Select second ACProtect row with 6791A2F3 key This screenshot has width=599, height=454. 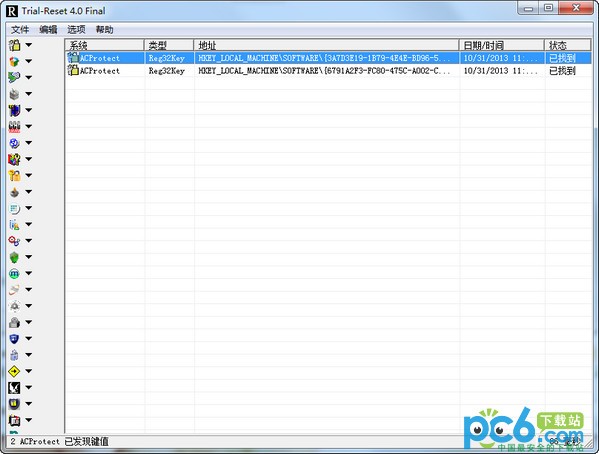tap(328, 71)
